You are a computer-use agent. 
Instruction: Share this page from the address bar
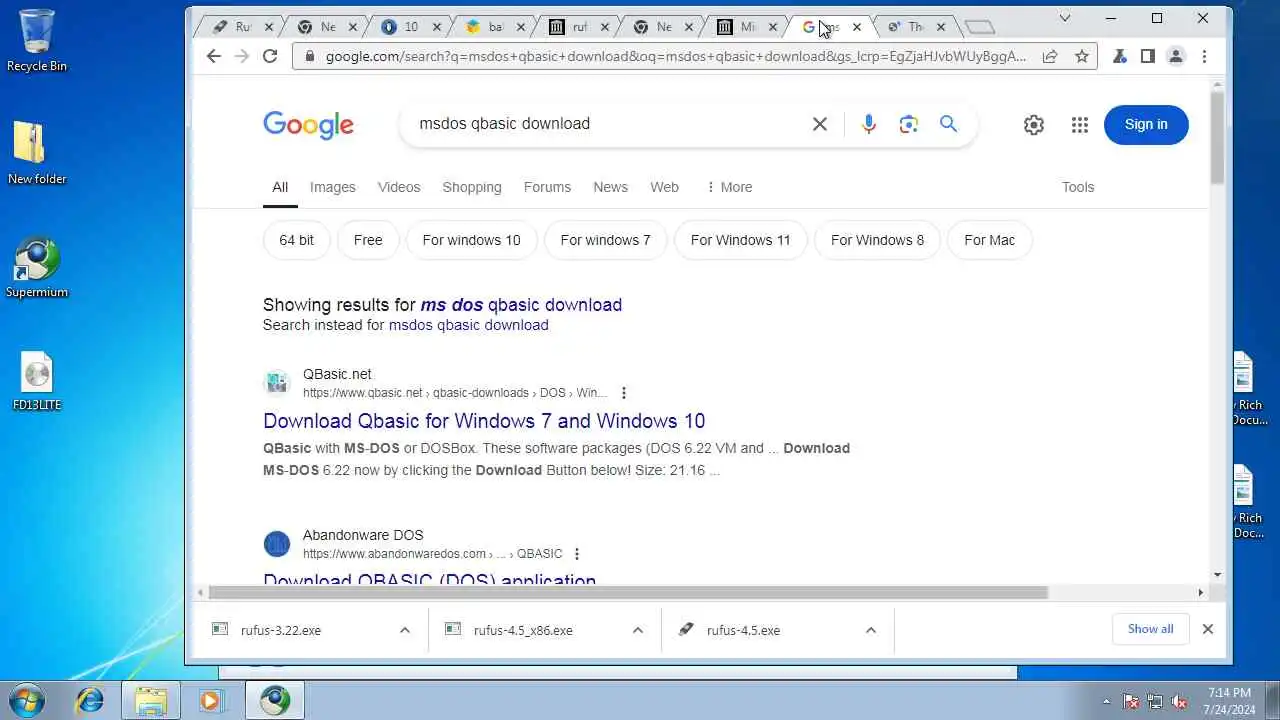tap(1050, 57)
